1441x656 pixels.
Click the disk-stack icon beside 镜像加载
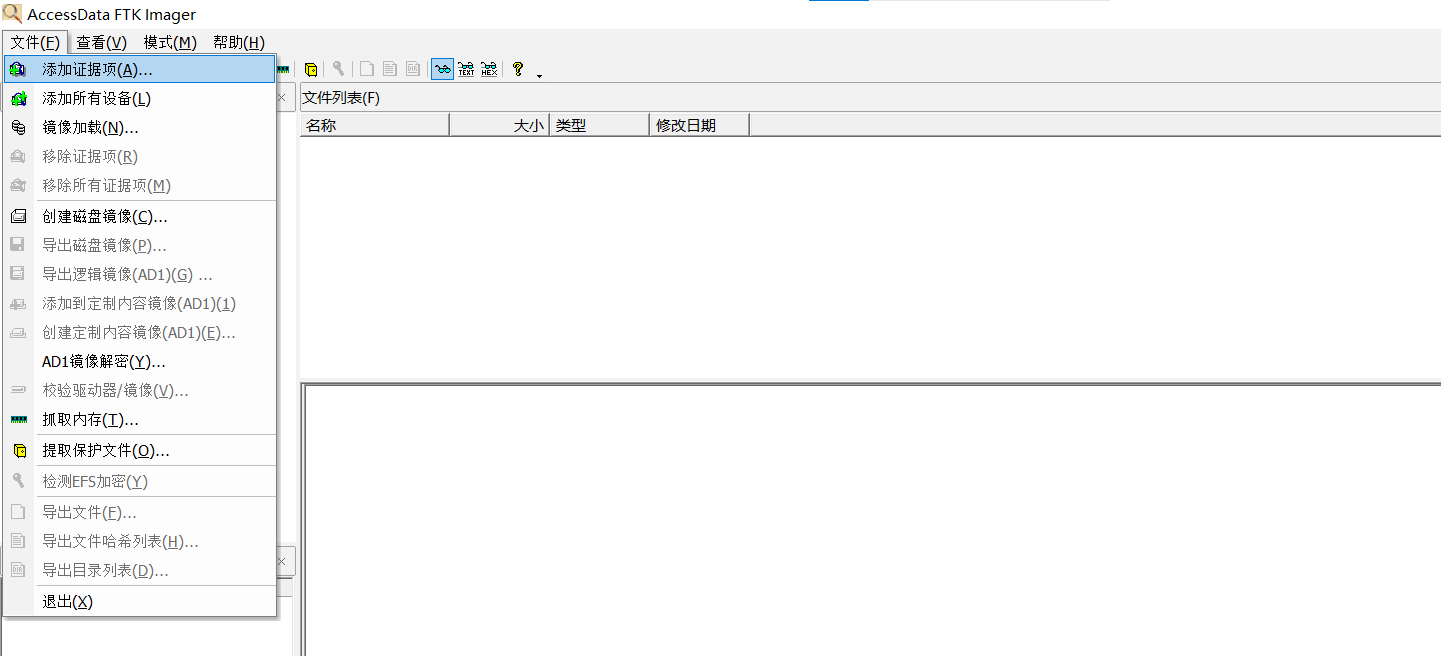click(x=18, y=127)
